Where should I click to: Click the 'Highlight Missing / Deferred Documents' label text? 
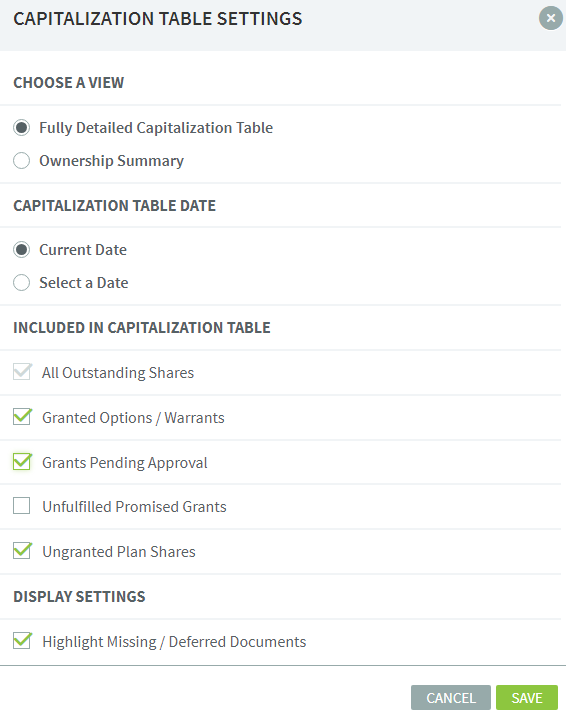(x=174, y=641)
